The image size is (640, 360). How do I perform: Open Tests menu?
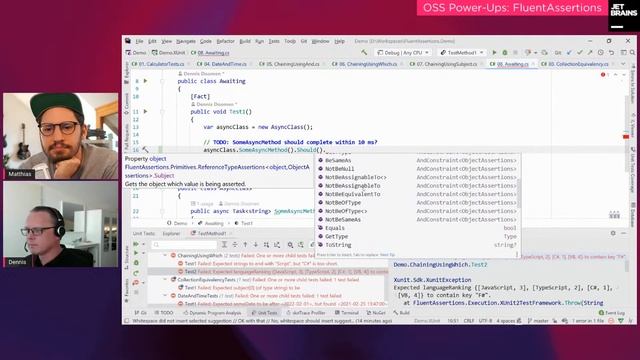click(x=274, y=41)
